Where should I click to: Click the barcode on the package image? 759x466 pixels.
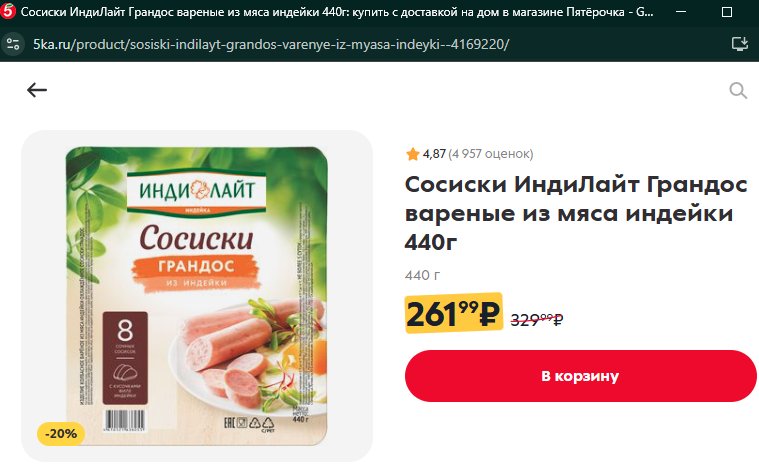pos(124,421)
